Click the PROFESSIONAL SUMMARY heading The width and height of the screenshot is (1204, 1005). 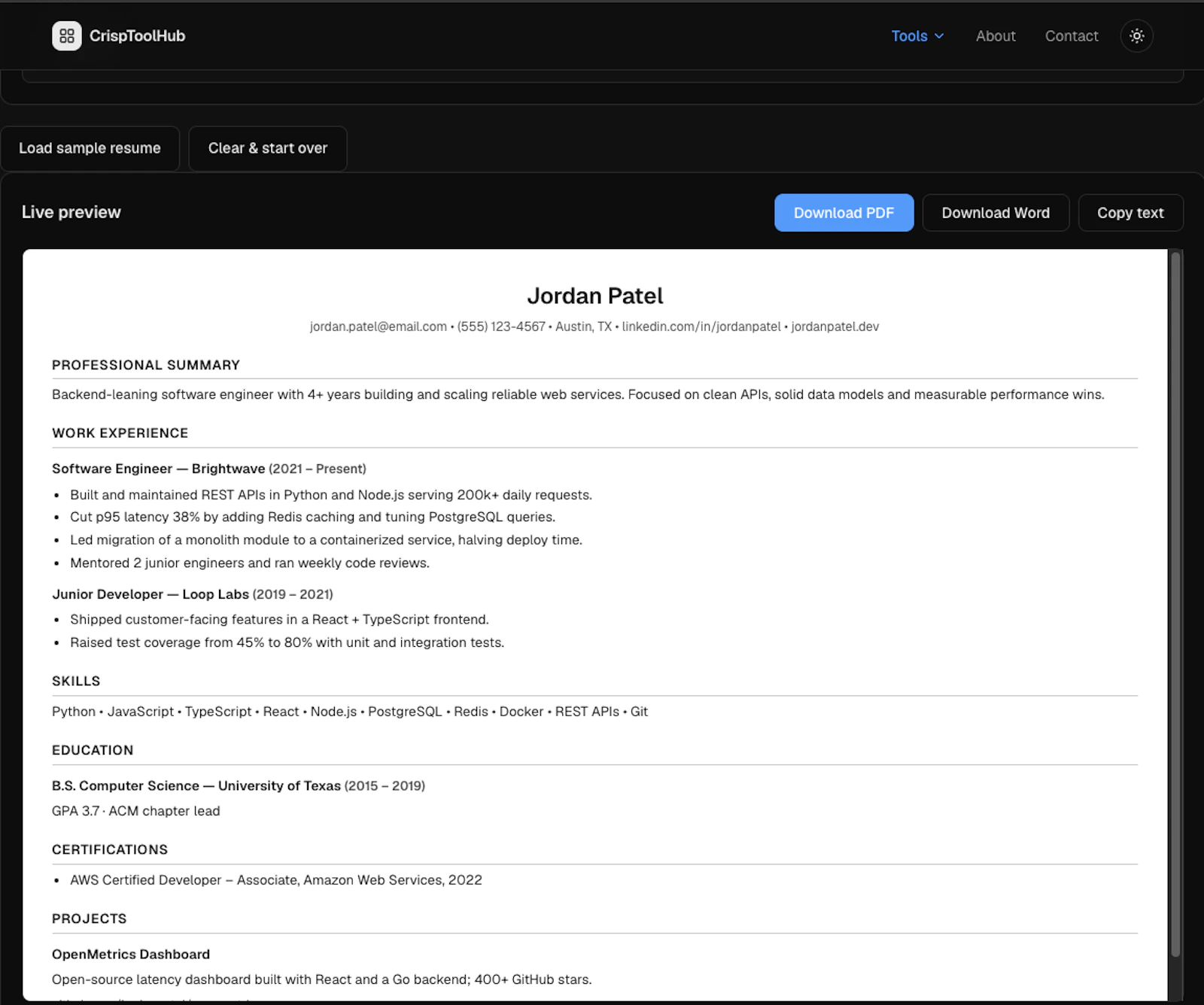(146, 365)
